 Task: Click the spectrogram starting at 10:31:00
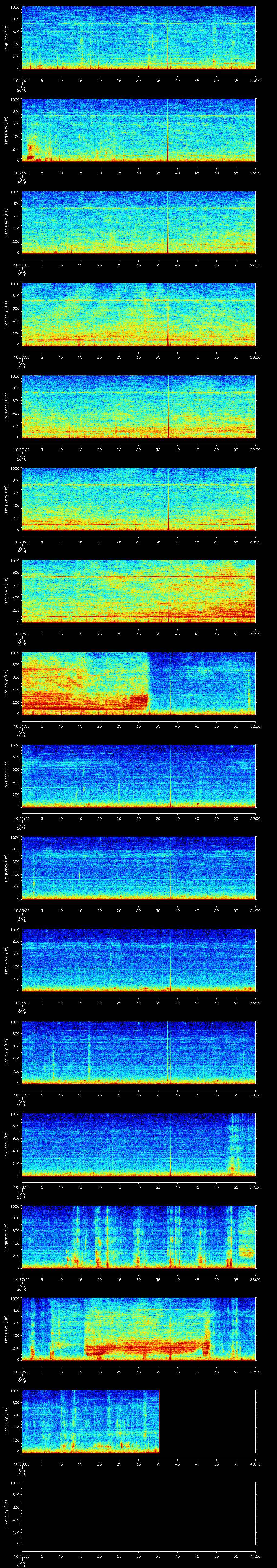138,683
